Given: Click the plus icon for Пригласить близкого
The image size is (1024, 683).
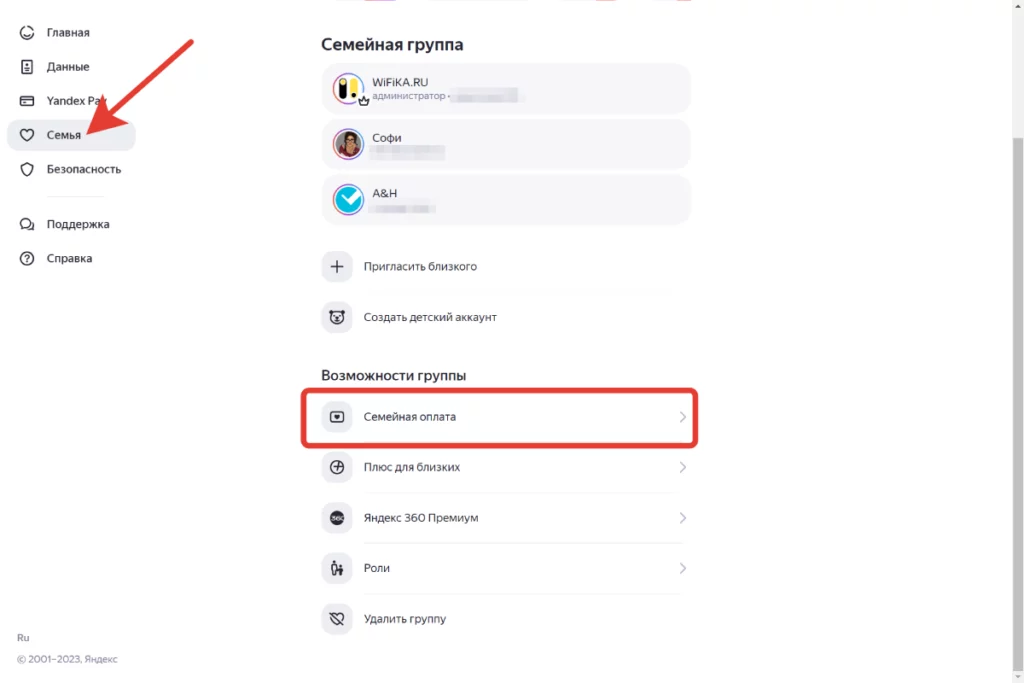Looking at the screenshot, I should pos(337,266).
